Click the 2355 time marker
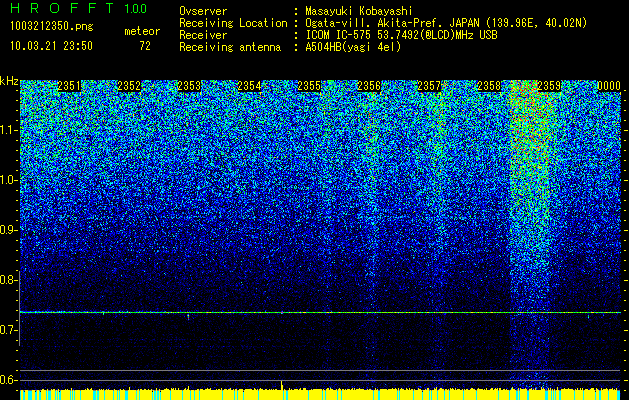Viewport: 629px width, 400px height. point(309,86)
